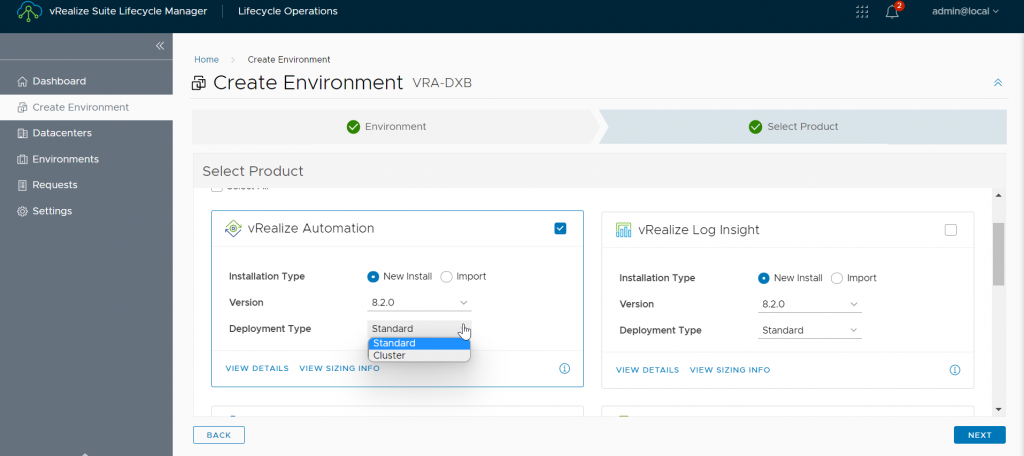Click the BACK button
The height and width of the screenshot is (456, 1024).
[x=219, y=435]
